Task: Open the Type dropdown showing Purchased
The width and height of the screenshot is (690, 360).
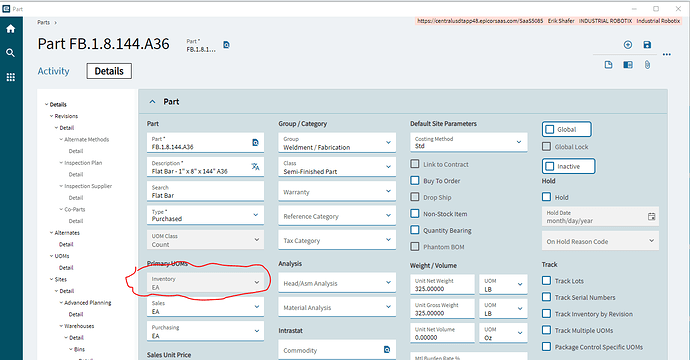Action: pyautogui.click(x=206, y=215)
